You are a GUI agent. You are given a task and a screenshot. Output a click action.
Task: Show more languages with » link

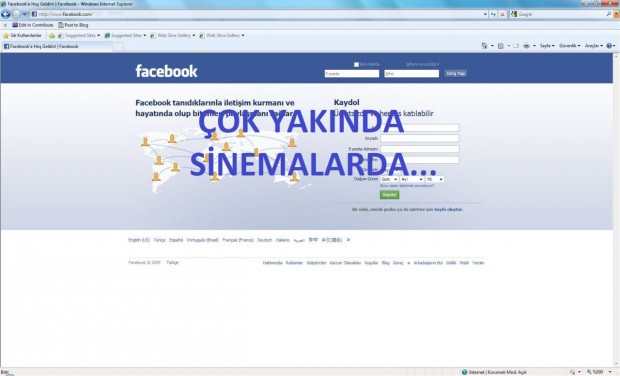click(x=348, y=240)
